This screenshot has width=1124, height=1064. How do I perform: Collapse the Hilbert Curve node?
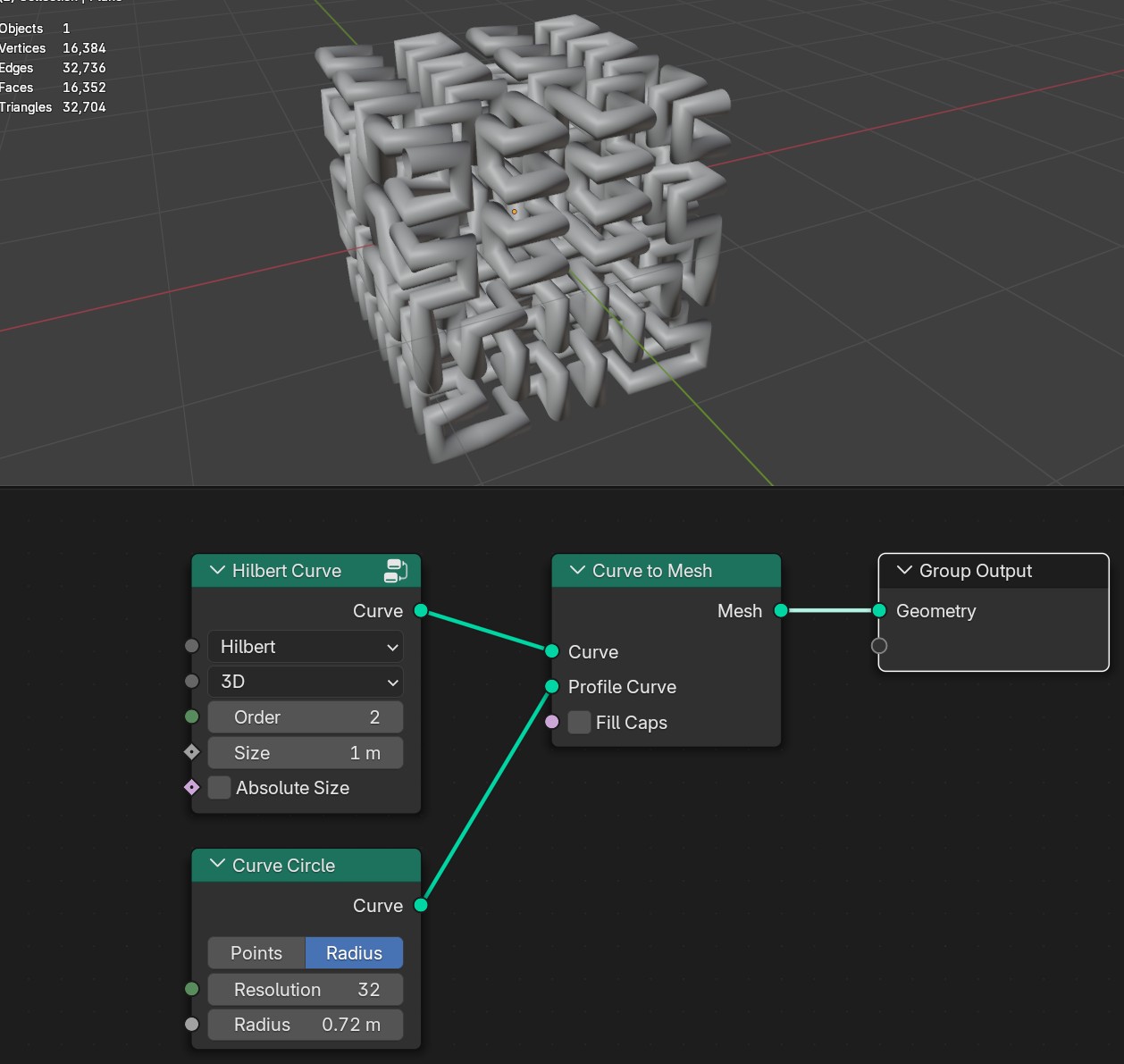tap(217, 570)
